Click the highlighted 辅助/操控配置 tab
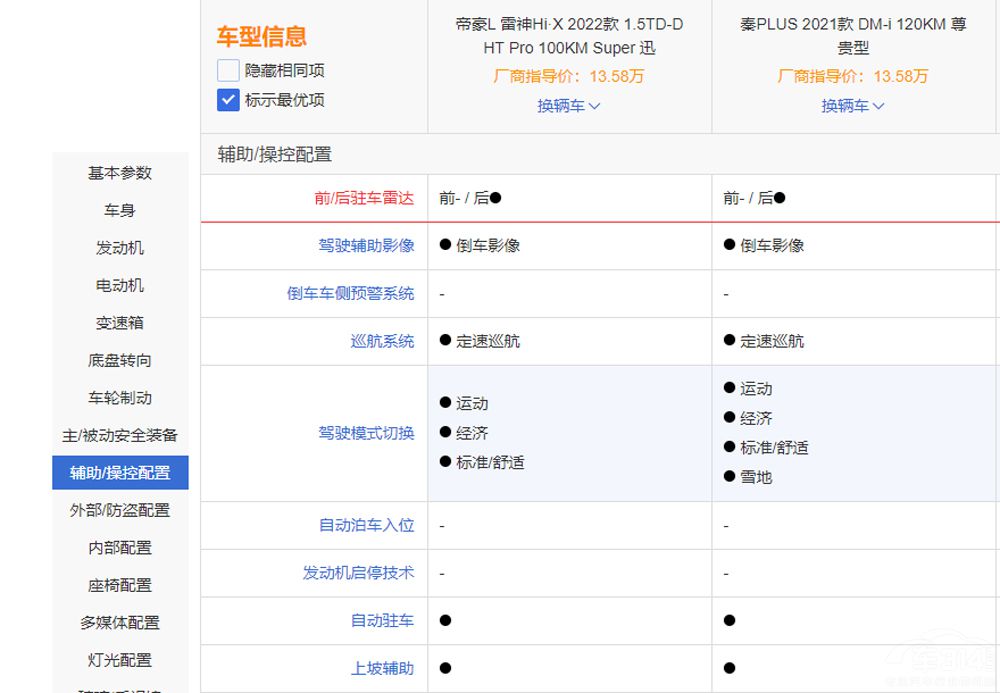The width and height of the screenshot is (1000, 693). pyautogui.click(x=120, y=473)
